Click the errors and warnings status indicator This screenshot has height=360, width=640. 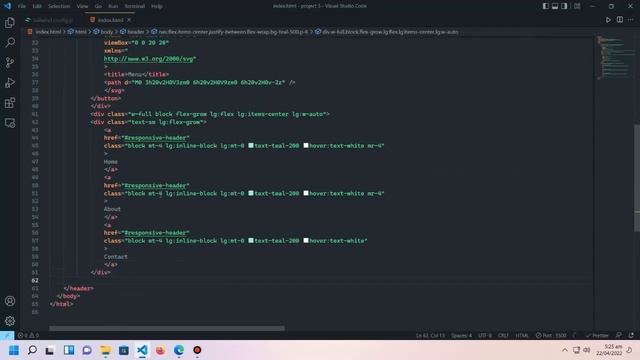pyautogui.click(x=28, y=336)
